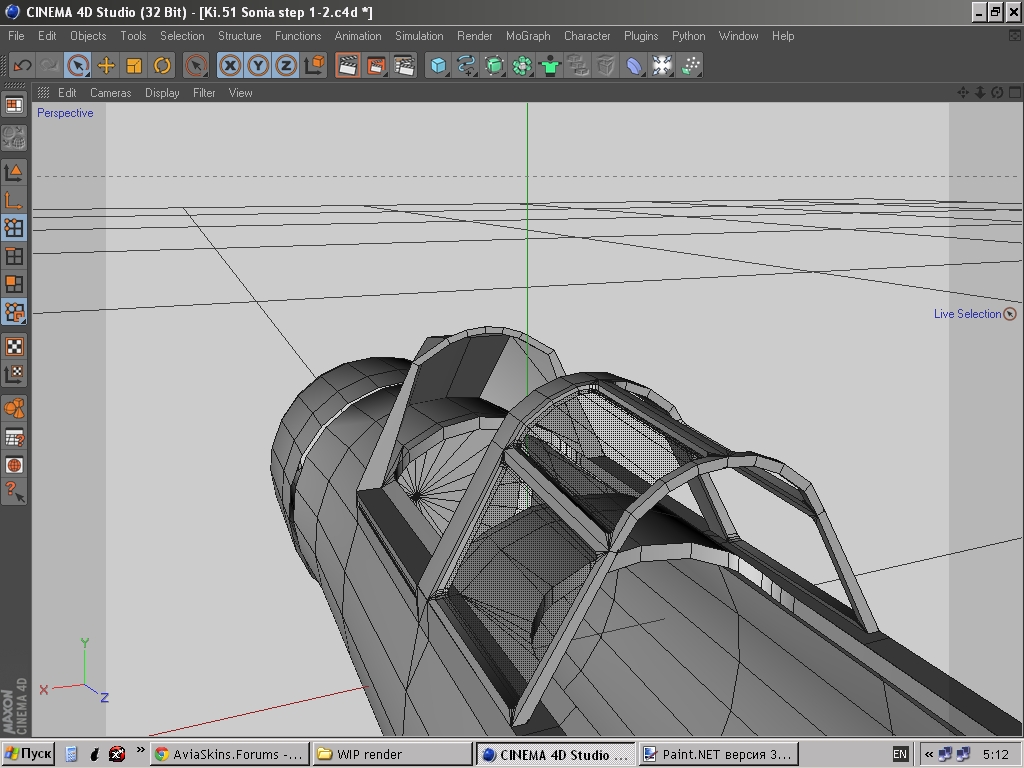1024x768 pixels.
Task: Toggle Y axis lock
Action: tap(258, 66)
